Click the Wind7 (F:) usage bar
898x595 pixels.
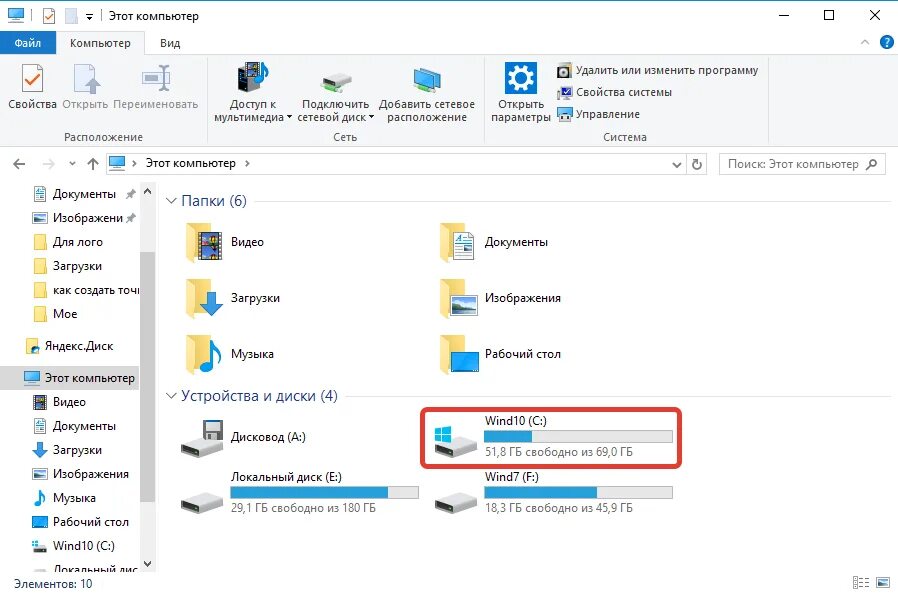[578, 492]
